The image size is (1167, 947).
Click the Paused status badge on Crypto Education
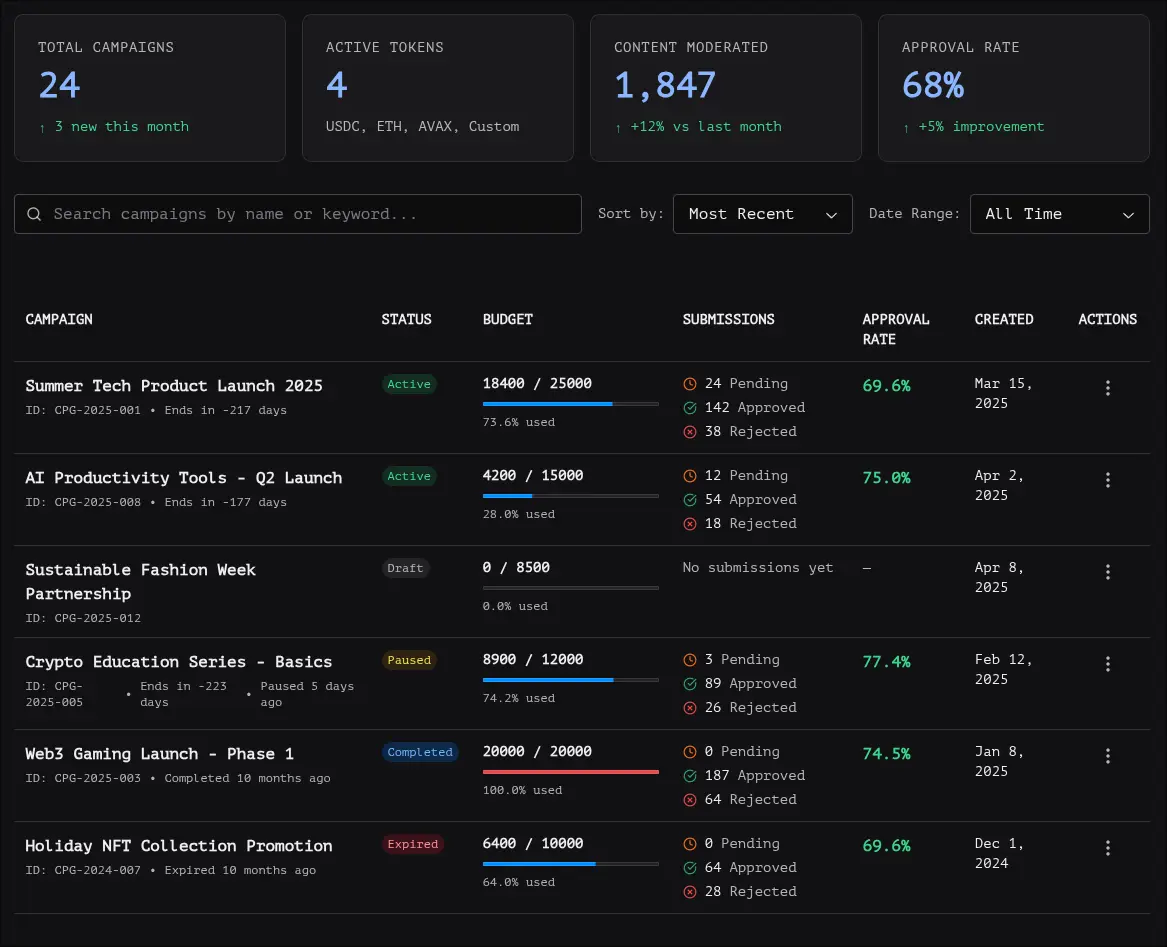pyautogui.click(x=409, y=660)
